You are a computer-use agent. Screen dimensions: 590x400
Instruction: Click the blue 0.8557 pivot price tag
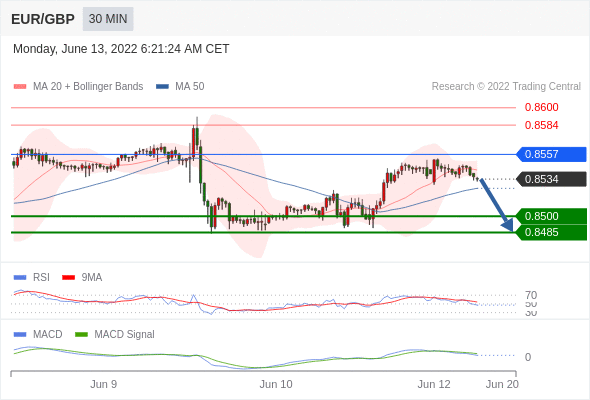(x=552, y=154)
